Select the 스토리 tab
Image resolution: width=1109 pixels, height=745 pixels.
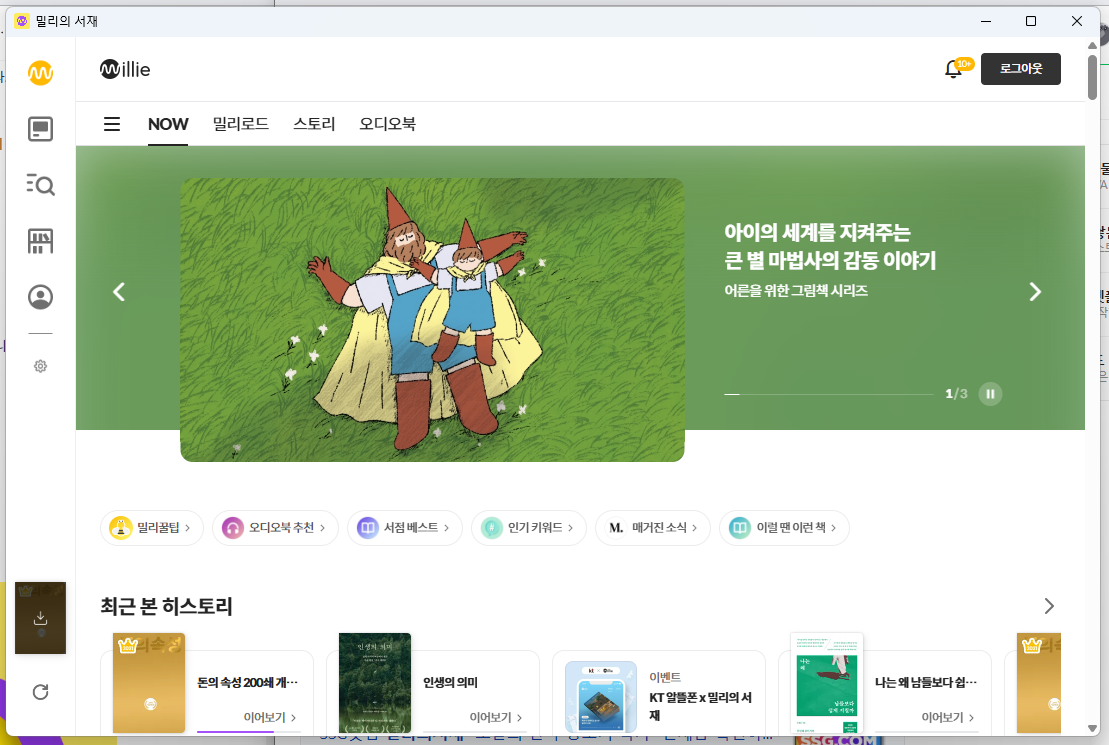coord(314,124)
